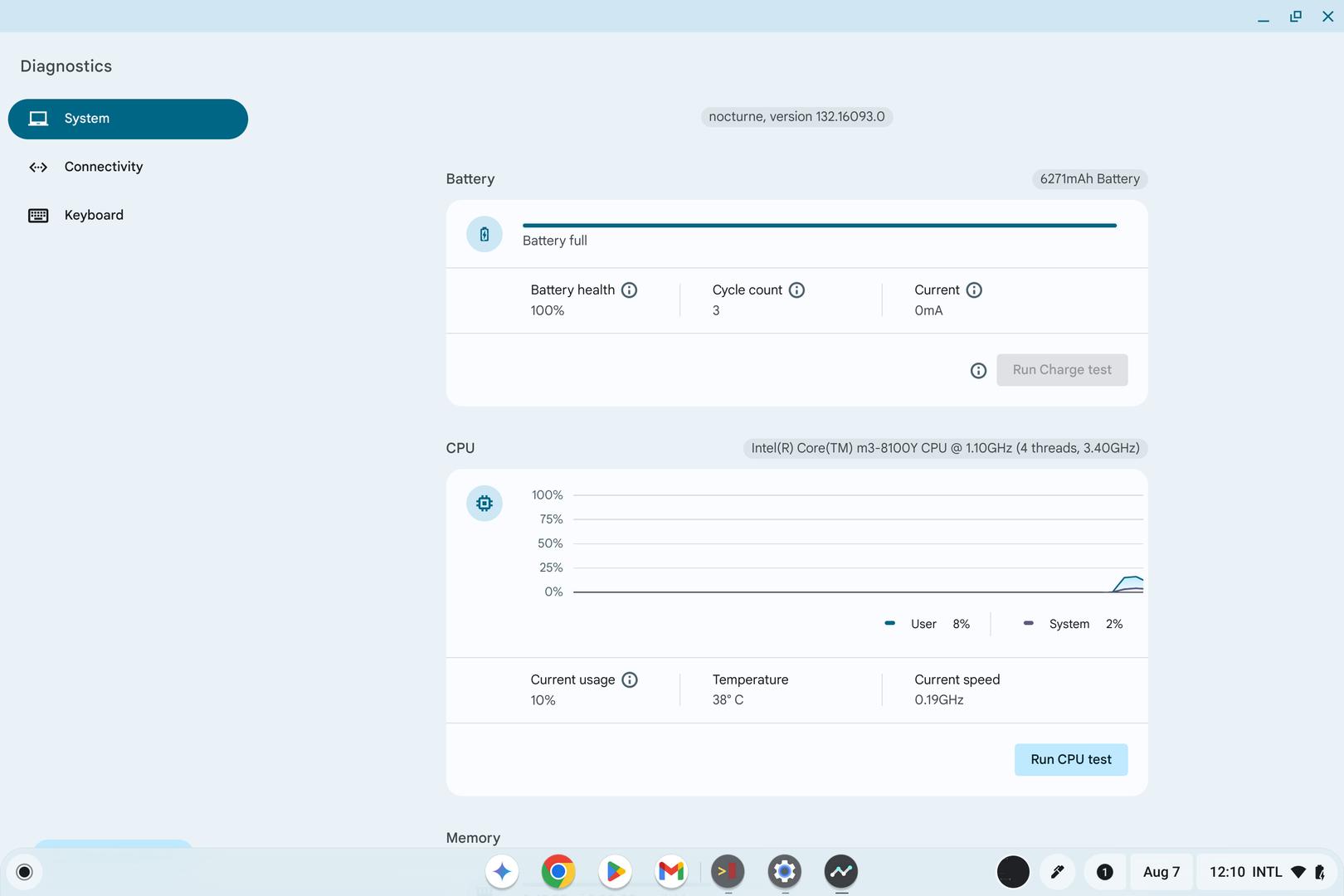Click the battery level progress bar

819,226
